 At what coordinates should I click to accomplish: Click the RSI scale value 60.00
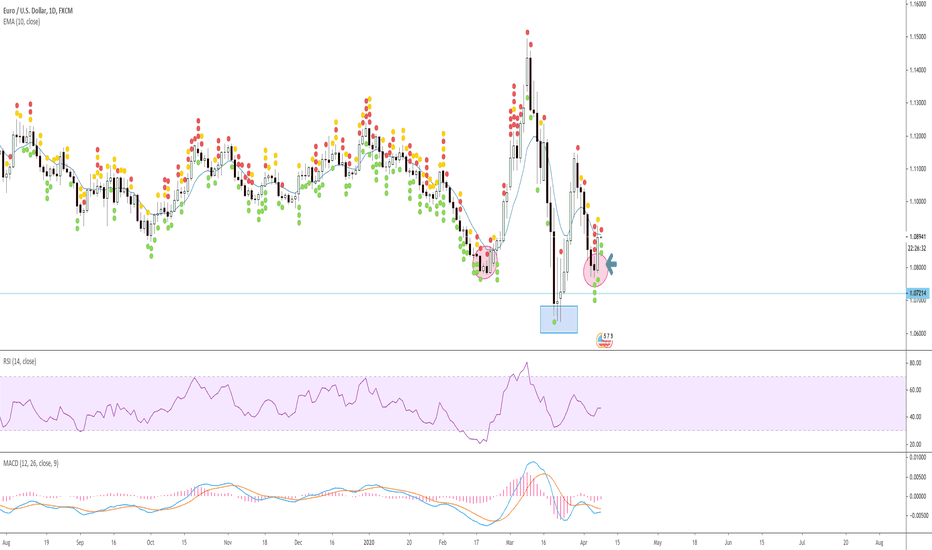click(915, 390)
